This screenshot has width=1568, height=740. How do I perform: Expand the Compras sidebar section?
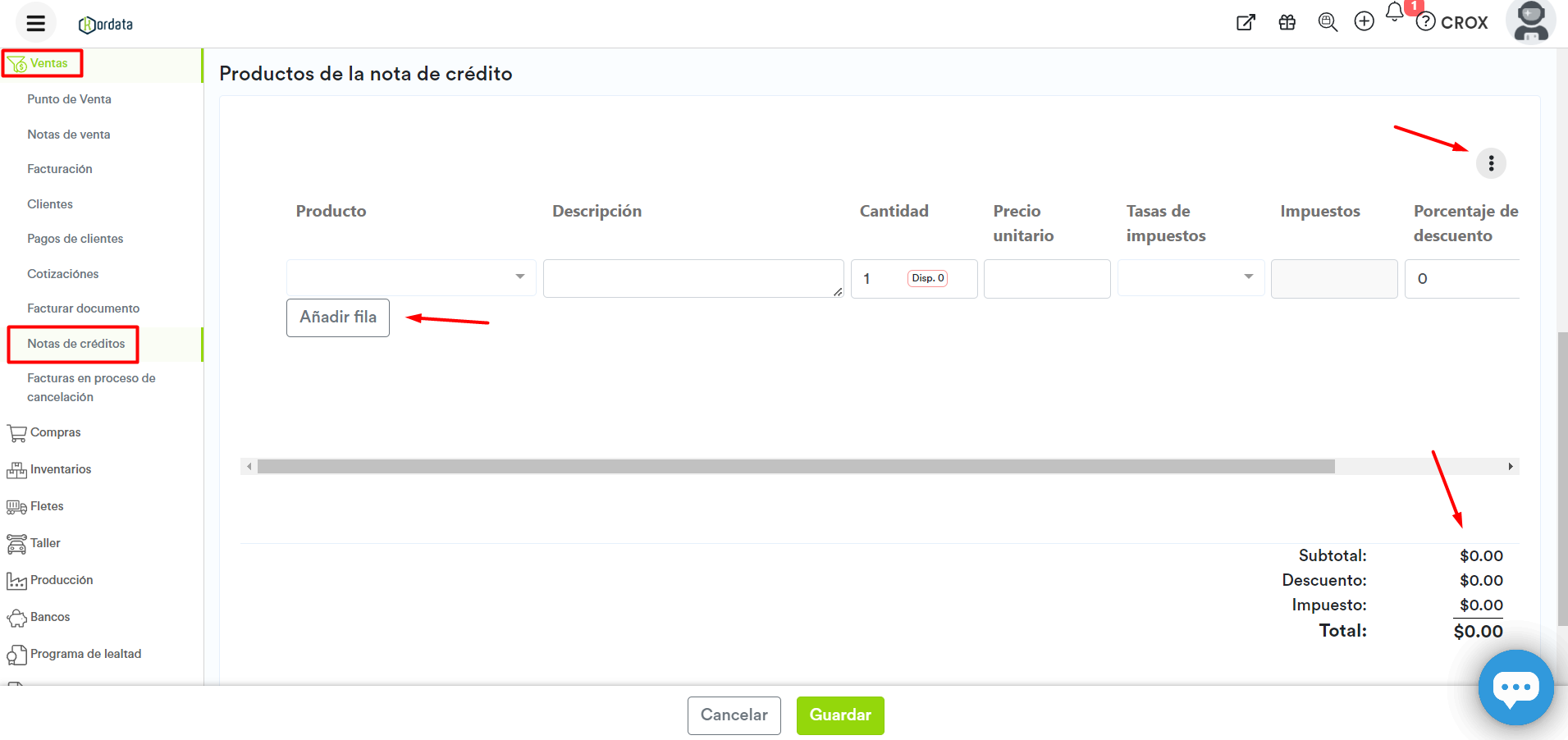[x=55, y=432]
